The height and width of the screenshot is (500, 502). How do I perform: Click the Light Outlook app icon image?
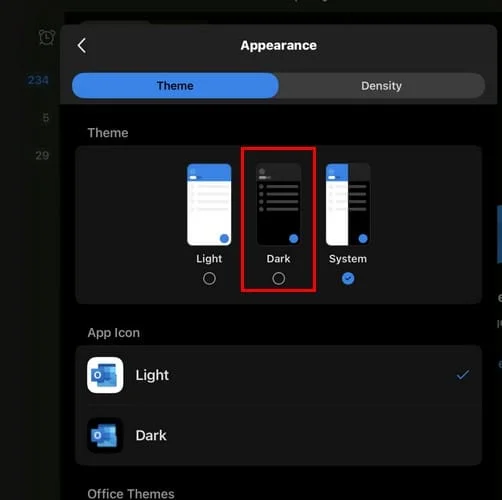pyautogui.click(x=105, y=375)
